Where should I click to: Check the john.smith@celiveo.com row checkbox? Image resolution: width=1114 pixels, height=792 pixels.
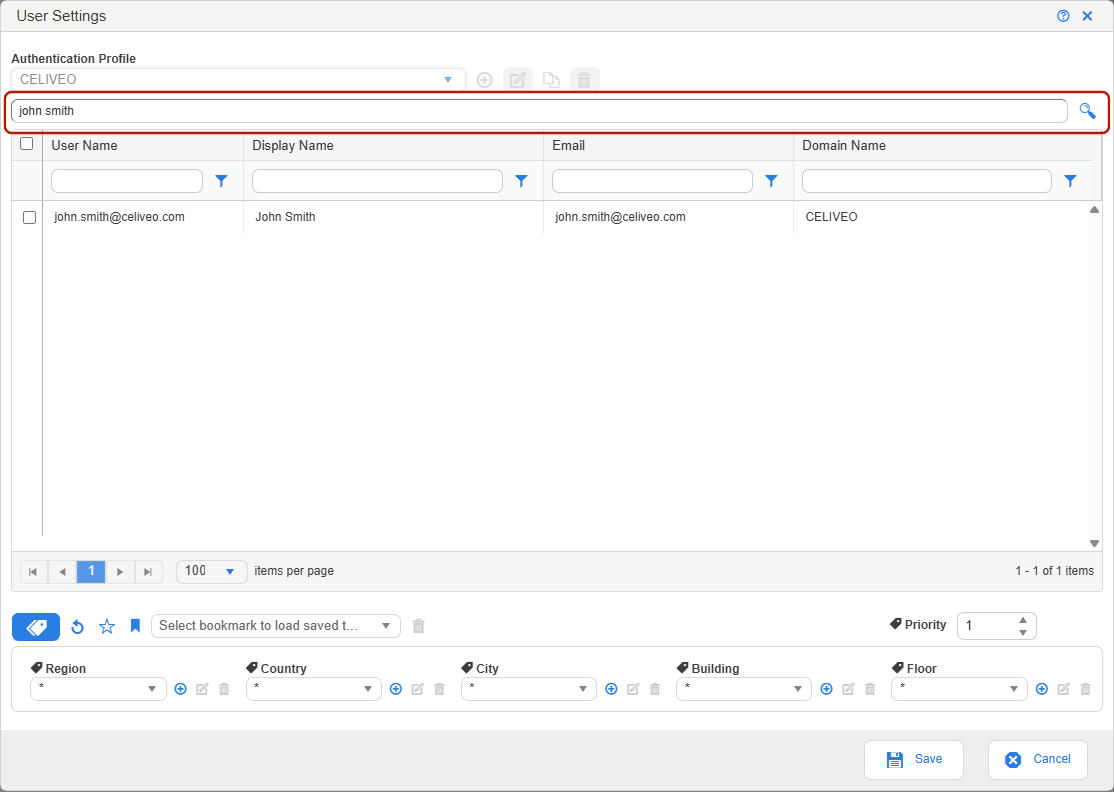[x=29, y=217]
